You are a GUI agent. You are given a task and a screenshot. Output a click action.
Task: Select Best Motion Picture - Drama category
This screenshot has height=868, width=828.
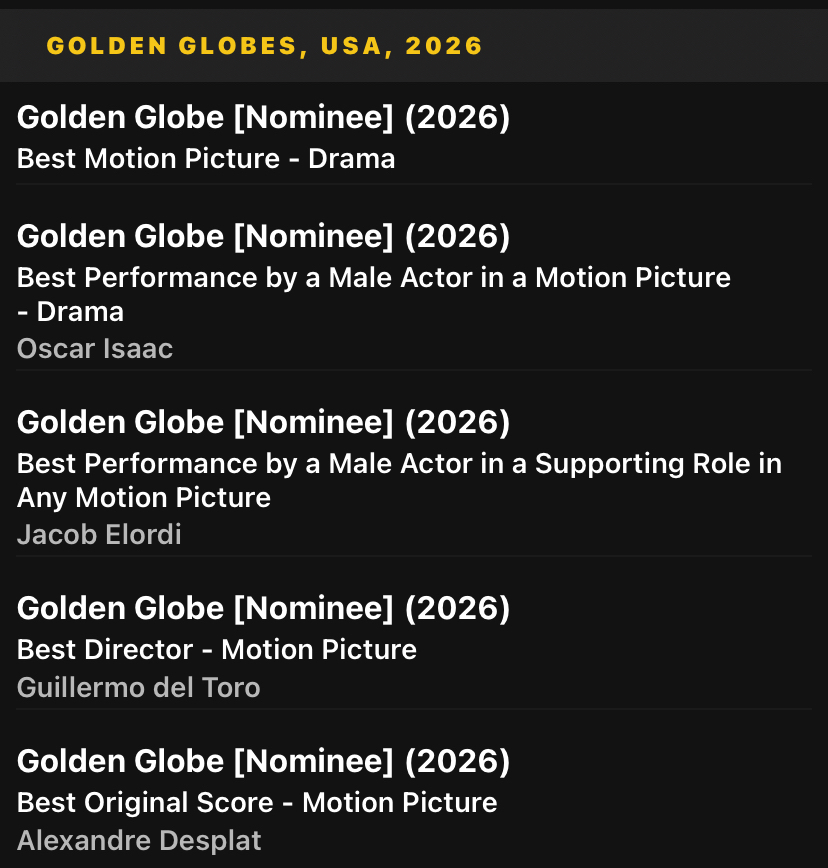pos(206,159)
